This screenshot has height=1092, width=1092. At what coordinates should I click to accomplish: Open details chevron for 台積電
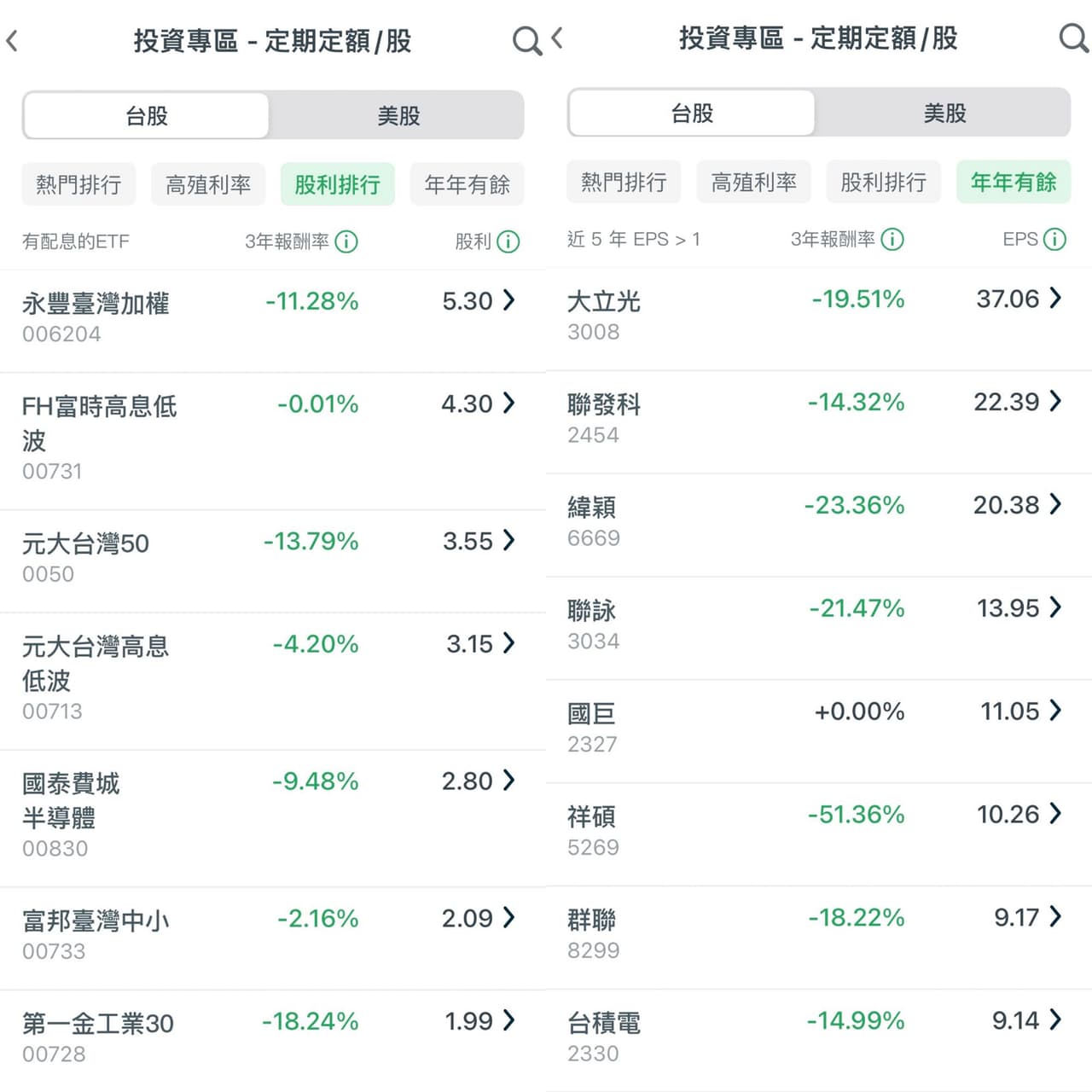point(1055,1020)
